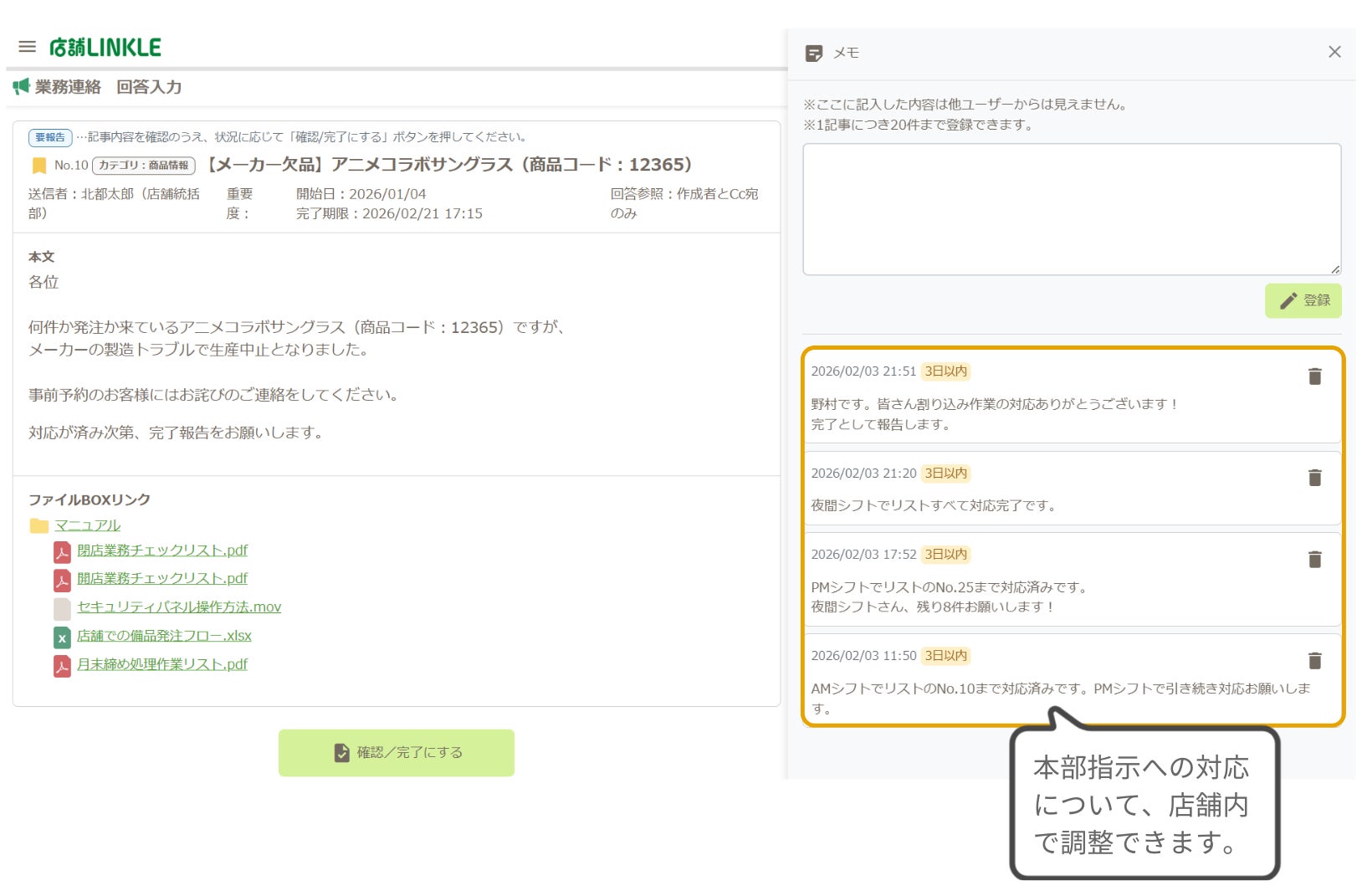Click the 登録 button to save memo
1362x896 pixels.
tap(1303, 300)
